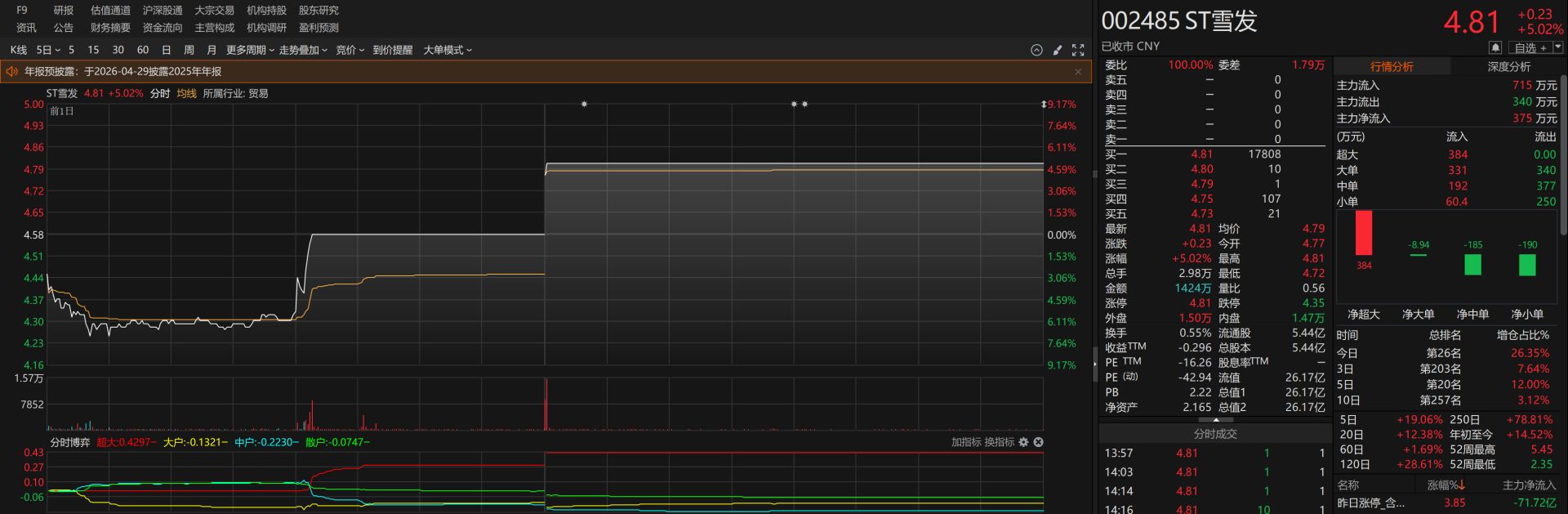The image size is (1568, 514).
Task: Remove the 分时博弈 indicator panel
Action: tap(1039, 442)
